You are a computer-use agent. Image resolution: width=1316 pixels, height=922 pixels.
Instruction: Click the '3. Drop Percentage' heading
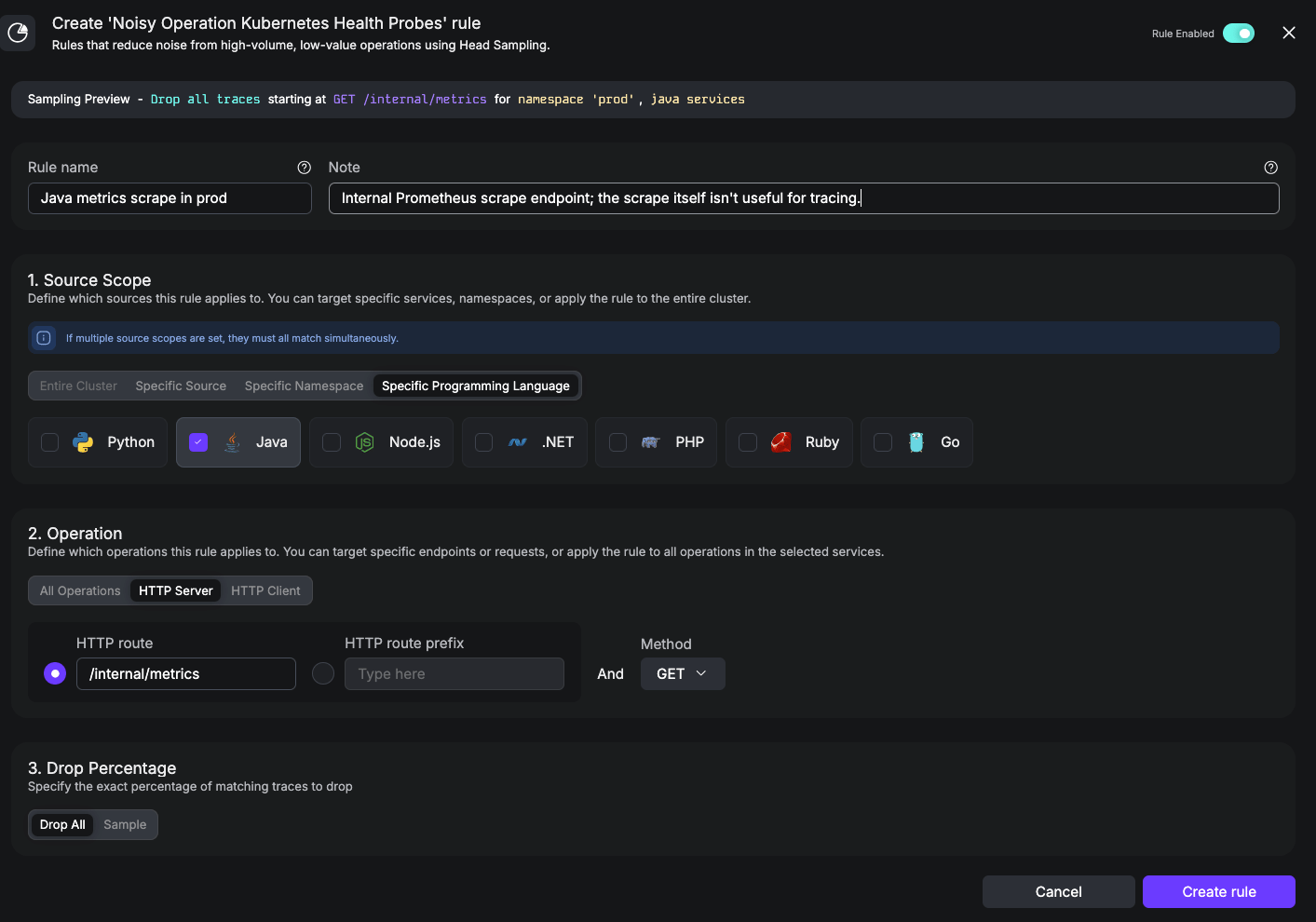pos(102,768)
